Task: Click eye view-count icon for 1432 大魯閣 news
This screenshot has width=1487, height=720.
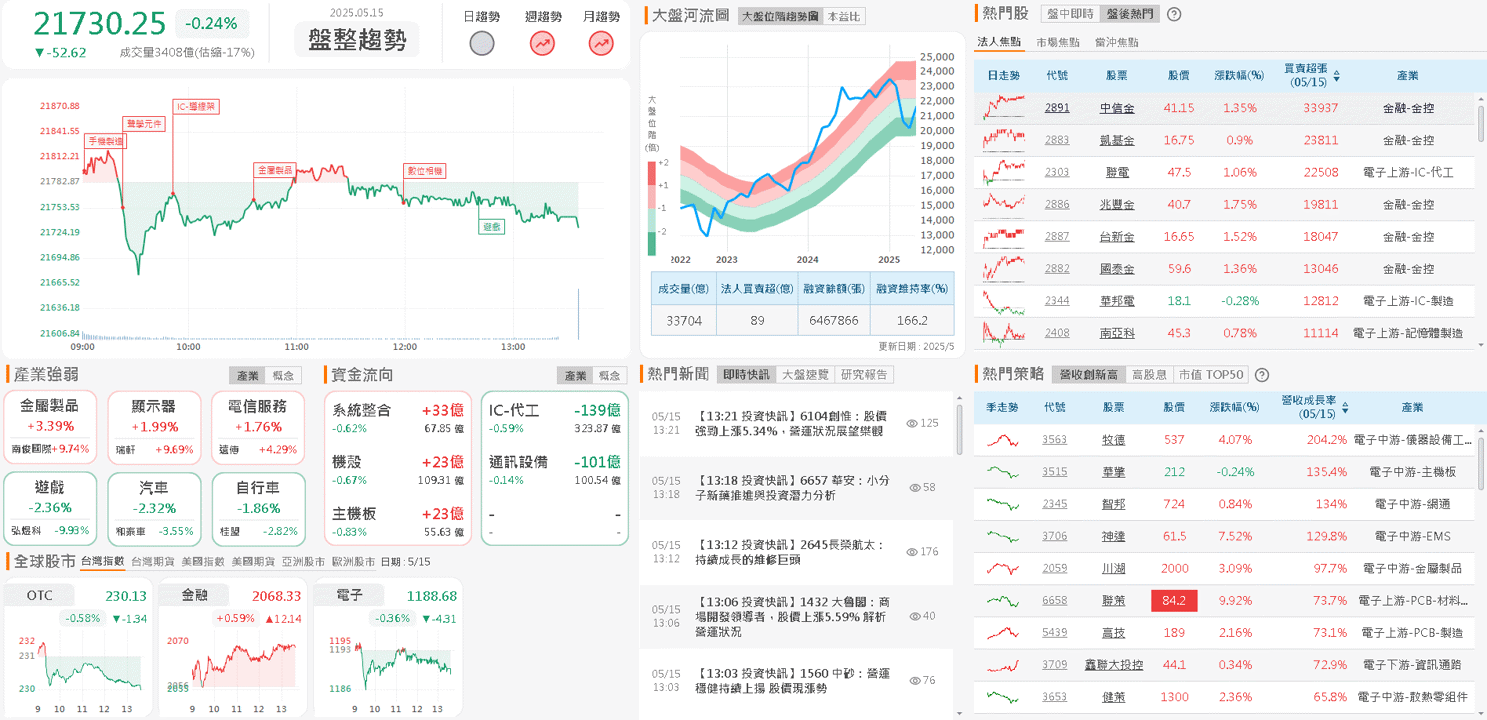Action: click(915, 616)
